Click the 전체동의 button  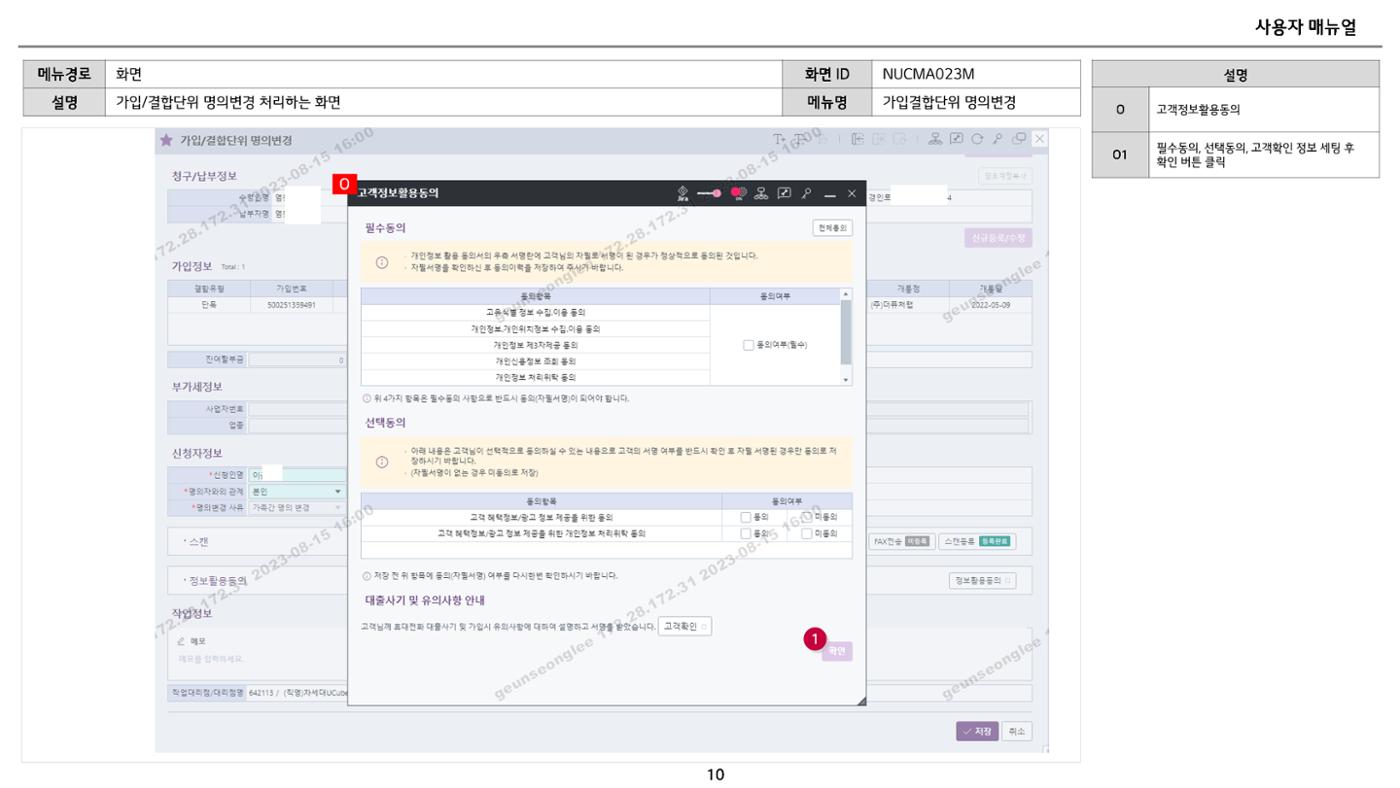(x=835, y=228)
